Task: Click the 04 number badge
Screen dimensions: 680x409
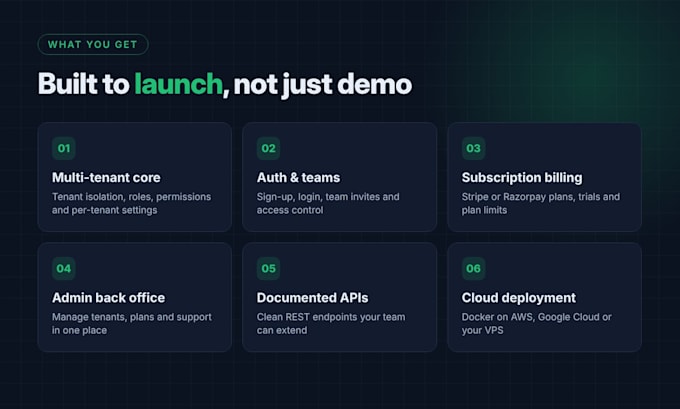Action: (x=64, y=268)
